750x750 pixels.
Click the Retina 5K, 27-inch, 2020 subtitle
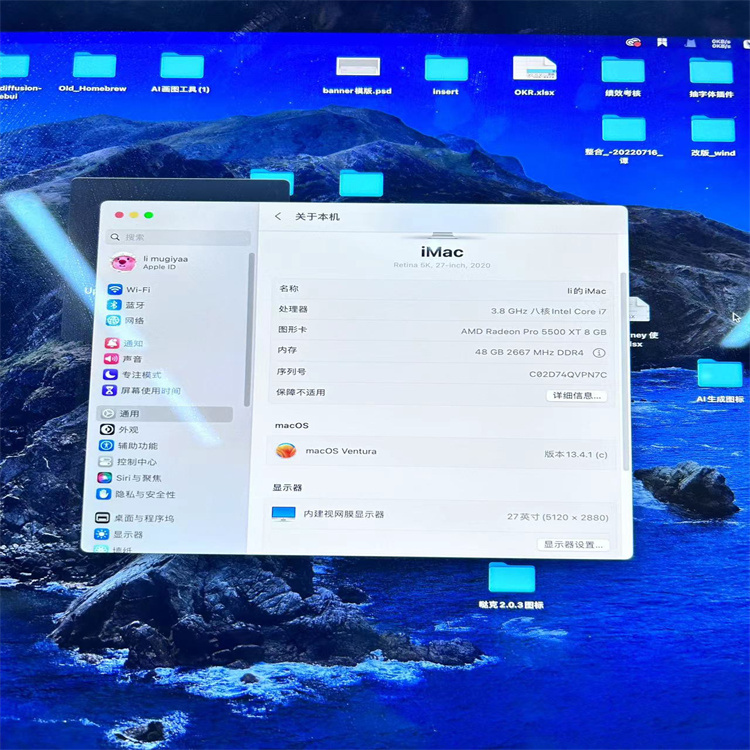coord(442,265)
